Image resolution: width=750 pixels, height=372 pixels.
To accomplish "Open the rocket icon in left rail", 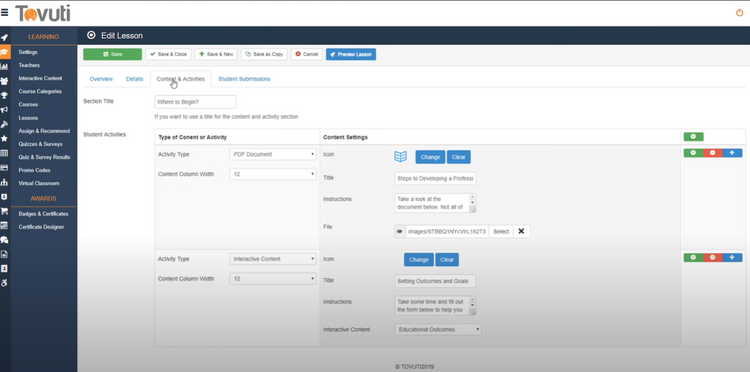I will coord(4,37).
